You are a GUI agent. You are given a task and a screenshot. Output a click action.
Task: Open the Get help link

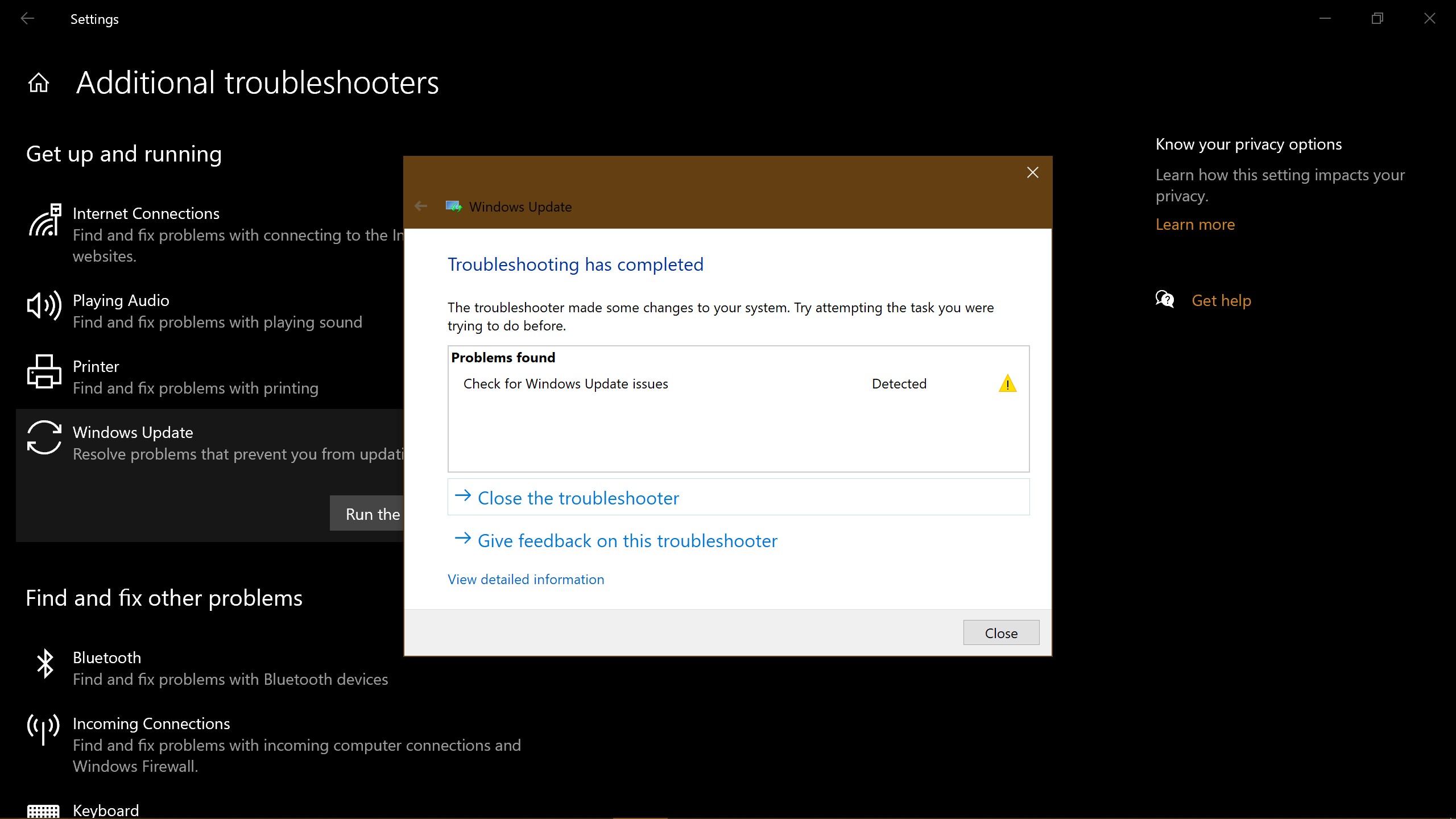tap(1221, 300)
